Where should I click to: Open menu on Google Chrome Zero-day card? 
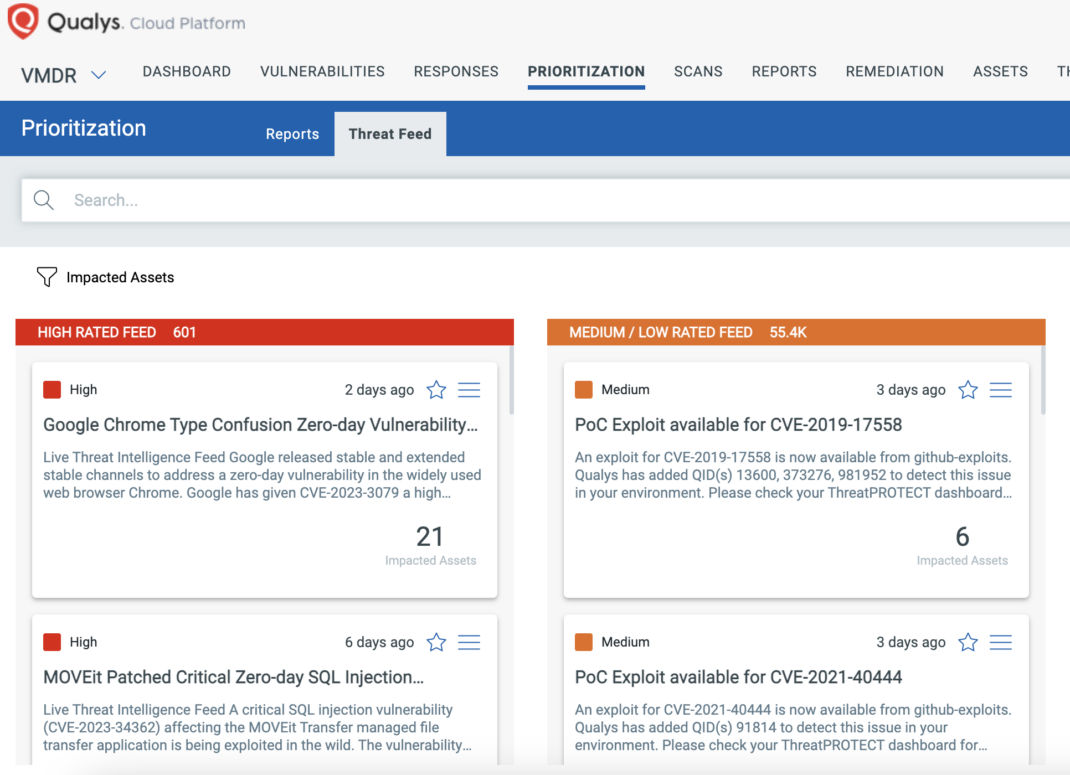[x=469, y=390]
